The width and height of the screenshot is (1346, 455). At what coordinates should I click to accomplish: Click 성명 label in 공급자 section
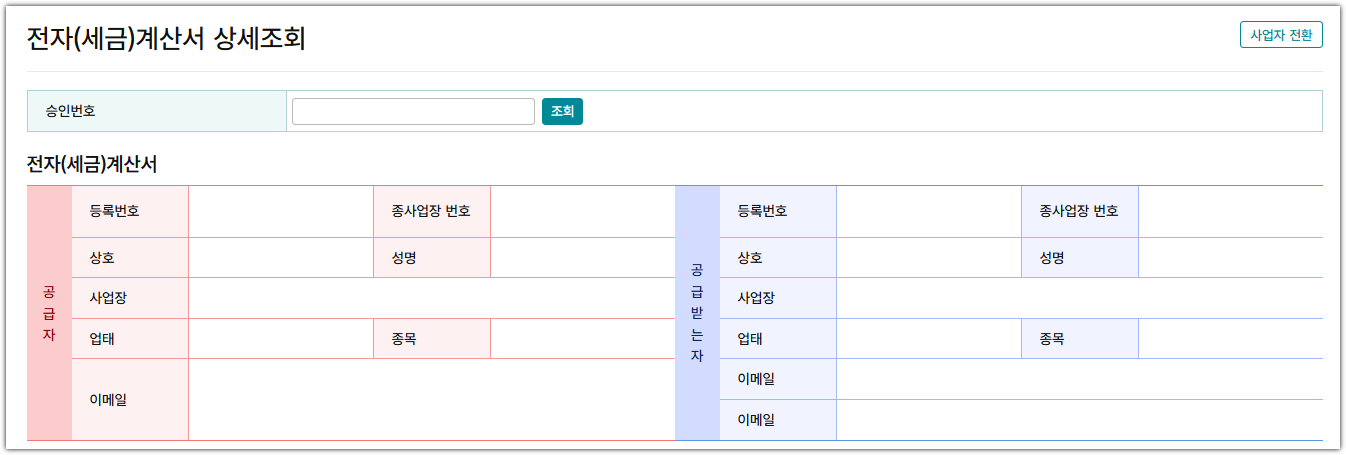(404, 258)
